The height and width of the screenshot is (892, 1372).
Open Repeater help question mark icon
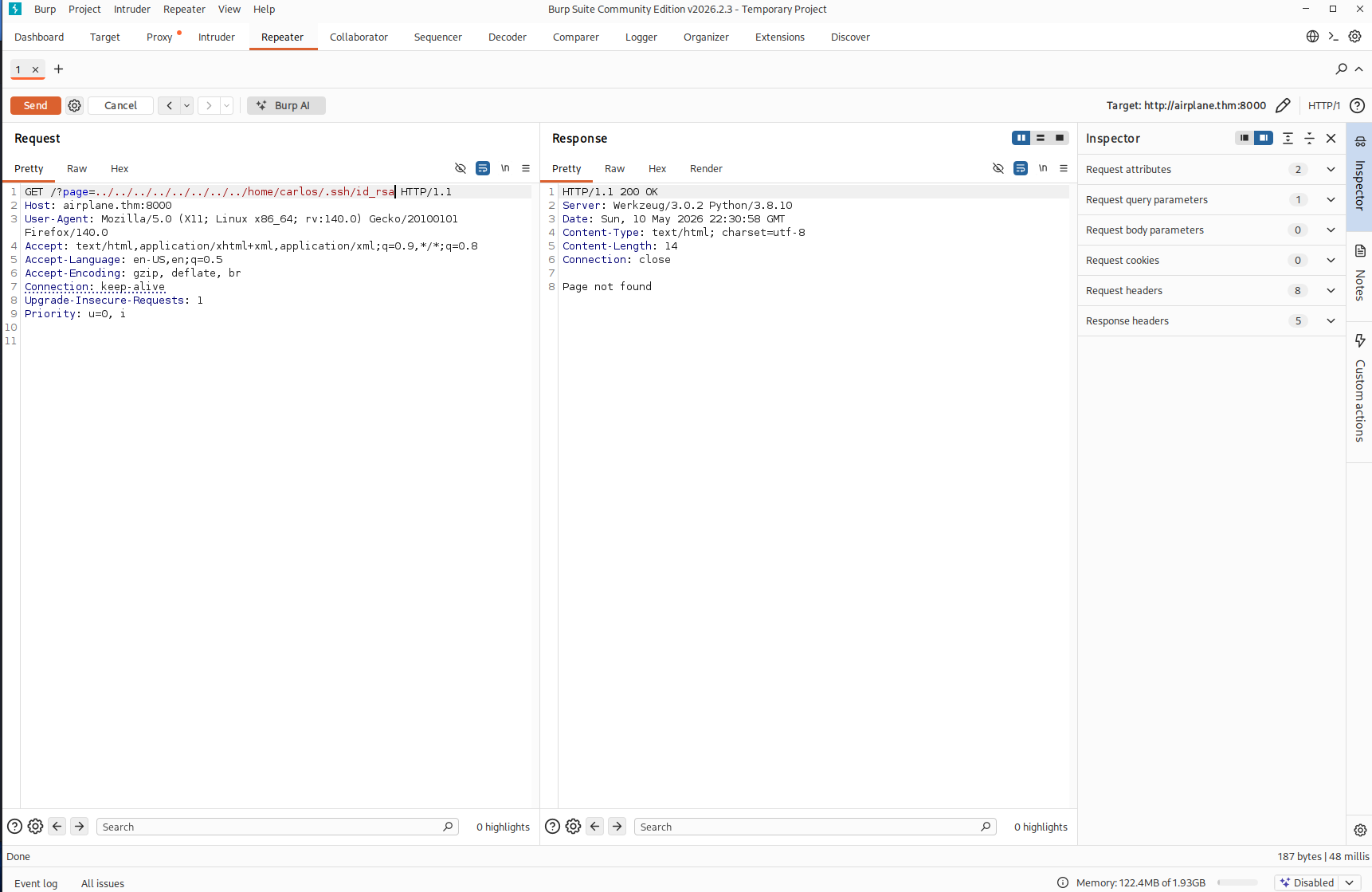1358,105
